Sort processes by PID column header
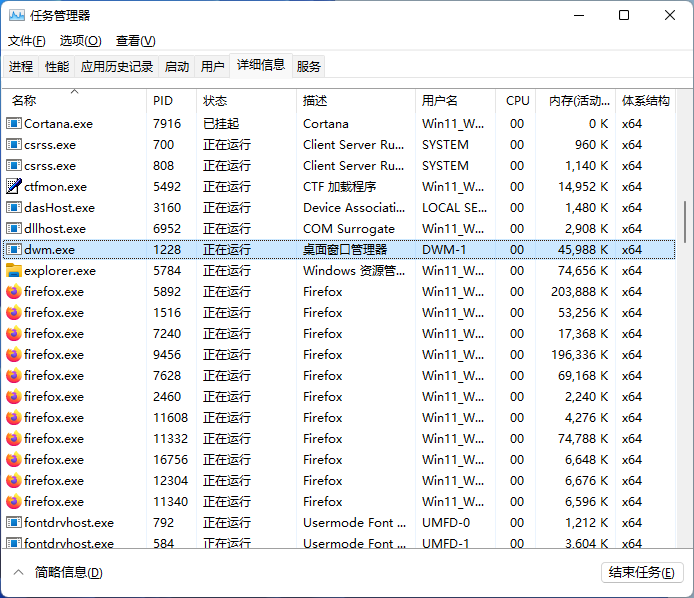Viewport: 694px width, 598px height. coord(162,101)
